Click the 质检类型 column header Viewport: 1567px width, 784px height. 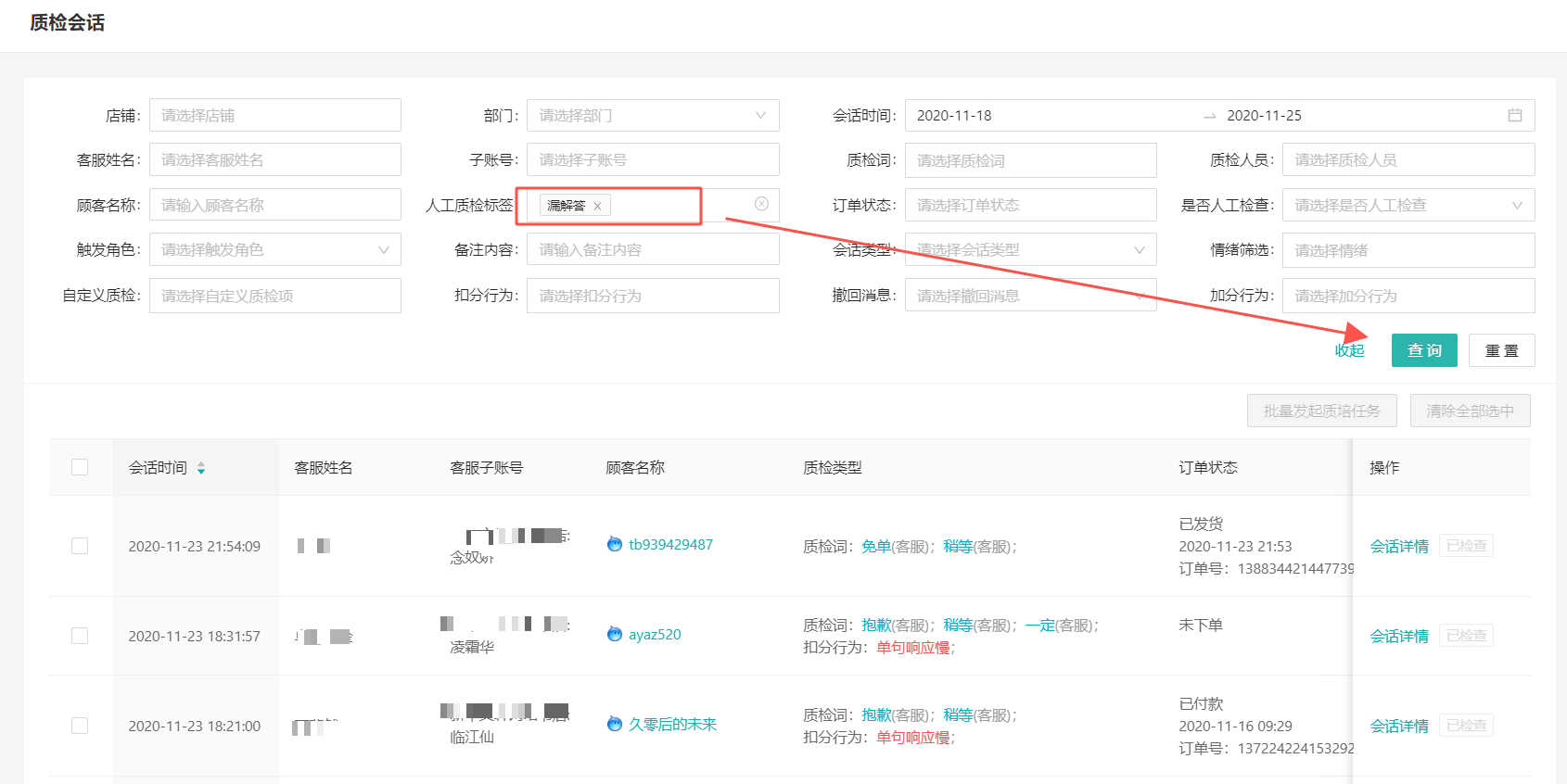click(x=833, y=467)
